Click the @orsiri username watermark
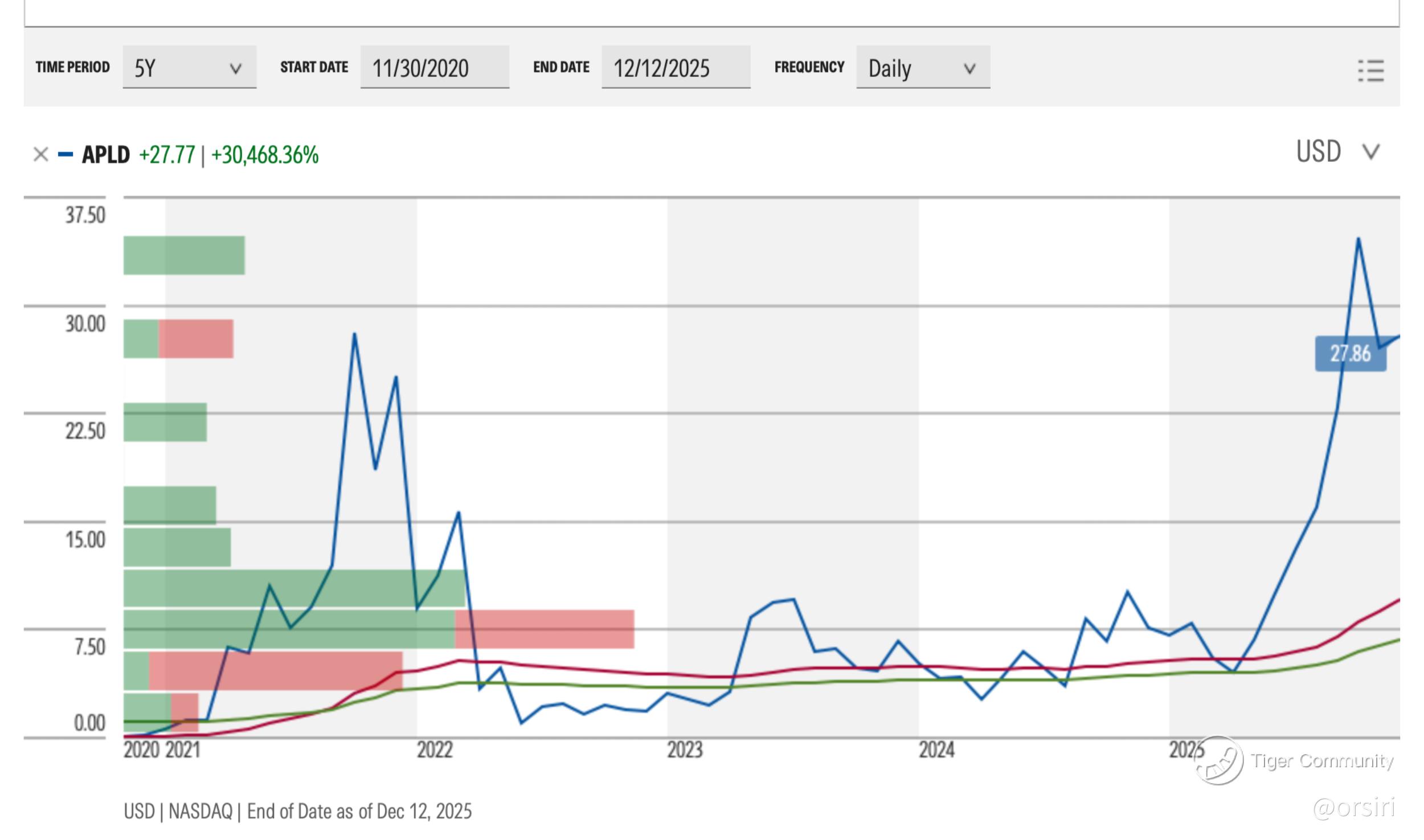1424x840 pixels. (1353, 808)
